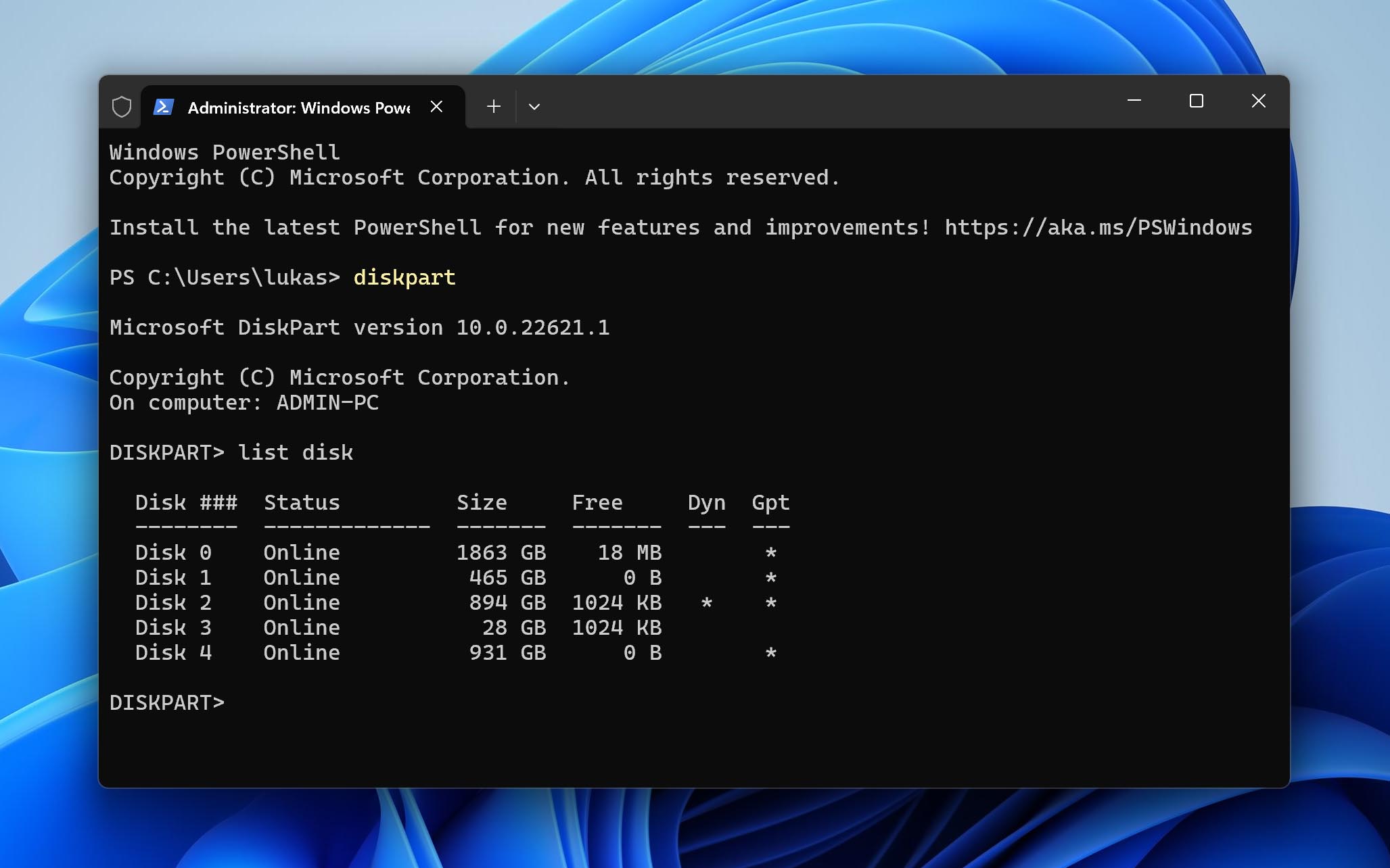Maximize the terminal window
The height and width of the screenshot is (868, 1390).
click(1197, 101)
